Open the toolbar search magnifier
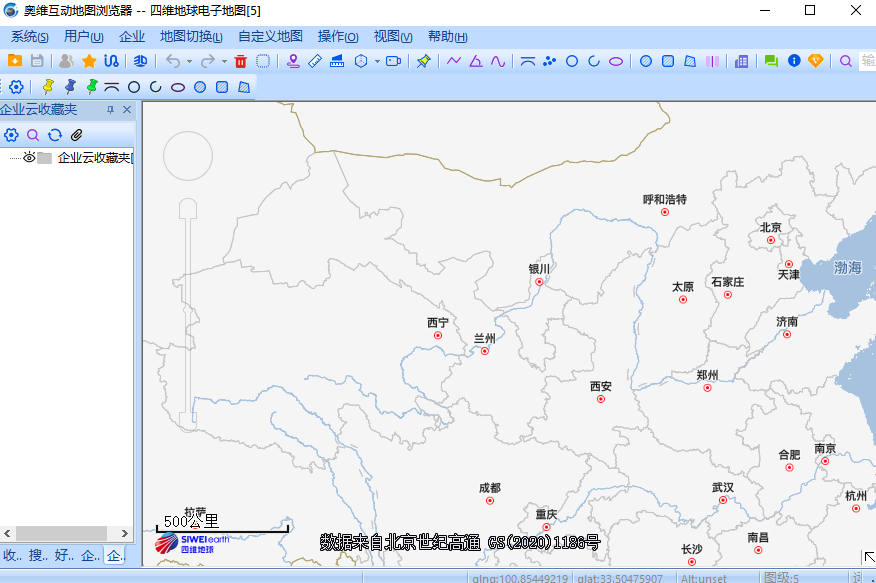The width and height of the screenshot is (876, 583). [x=845, y=61]
